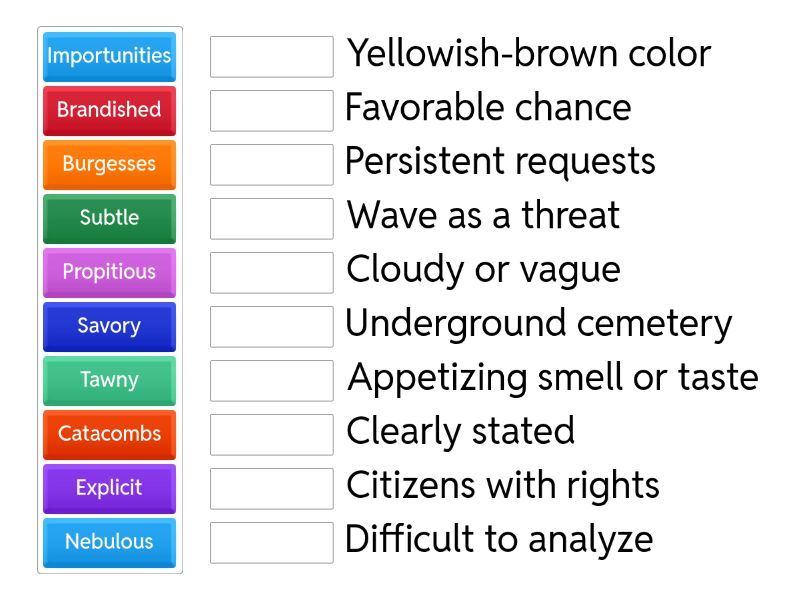Click the answer slot for Cloudy or vague
Image resolution: width=800 pixels, height=600 pixels.
pos(271,272)
